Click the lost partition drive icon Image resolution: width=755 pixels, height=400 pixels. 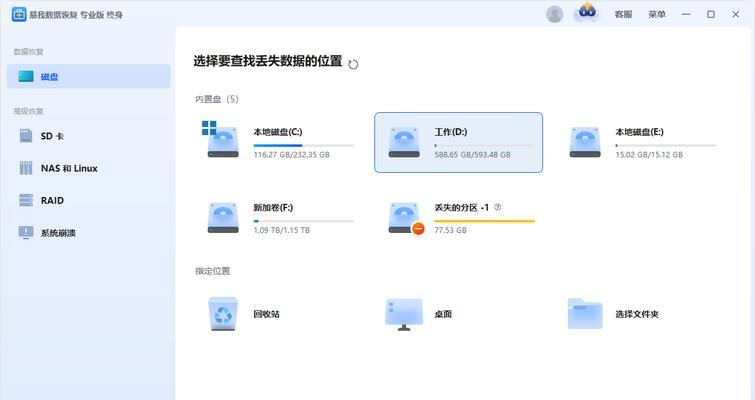405,218
